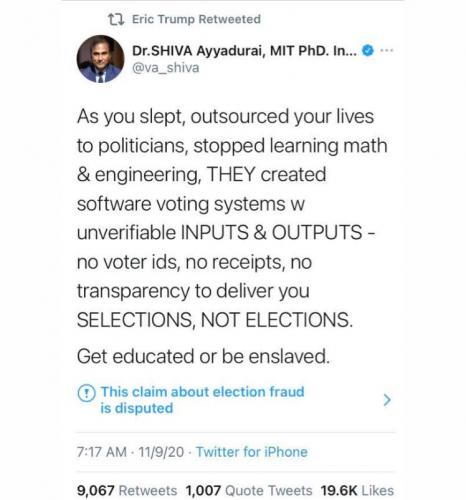The height and width of the screenshot is (500, 466).
Task: Click the retweet arrows icon
Action: (116, 19)
